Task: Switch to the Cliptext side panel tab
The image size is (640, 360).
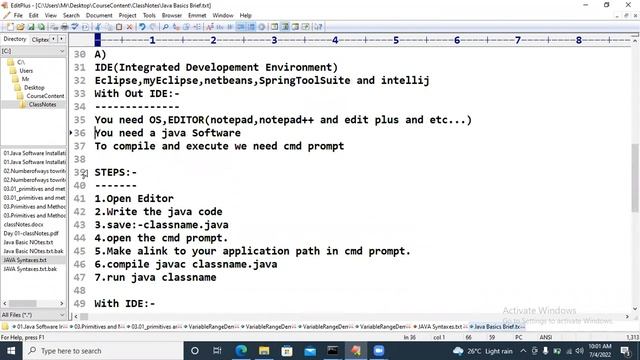Action: (40, 40)
